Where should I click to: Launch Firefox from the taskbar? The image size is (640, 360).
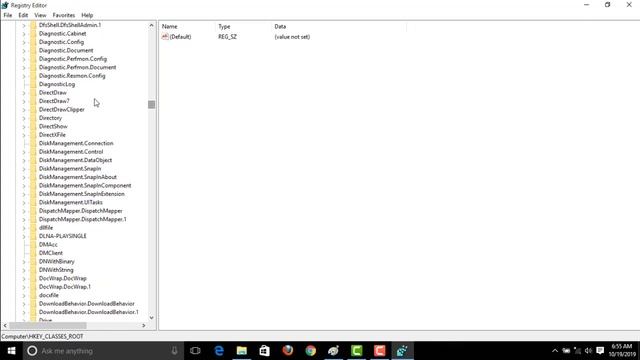[288, 351]
